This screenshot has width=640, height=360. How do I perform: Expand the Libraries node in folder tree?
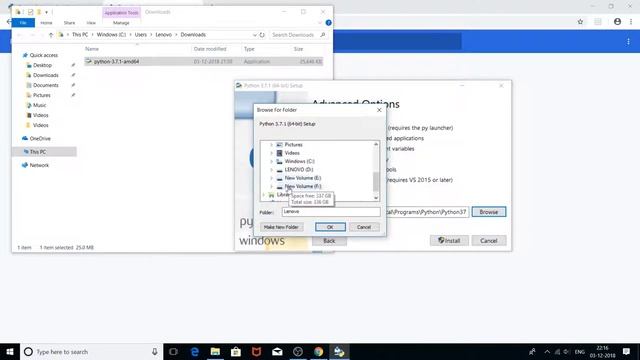point(264,195)
